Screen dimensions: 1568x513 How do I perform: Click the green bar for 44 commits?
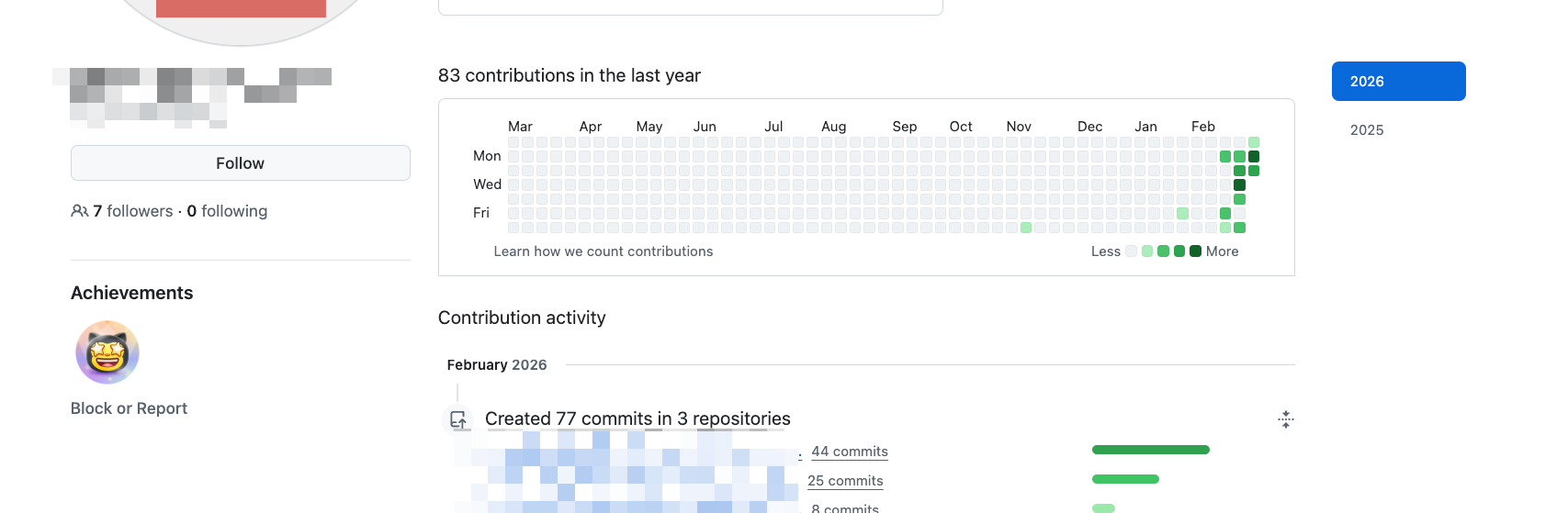click(1150, 450)
